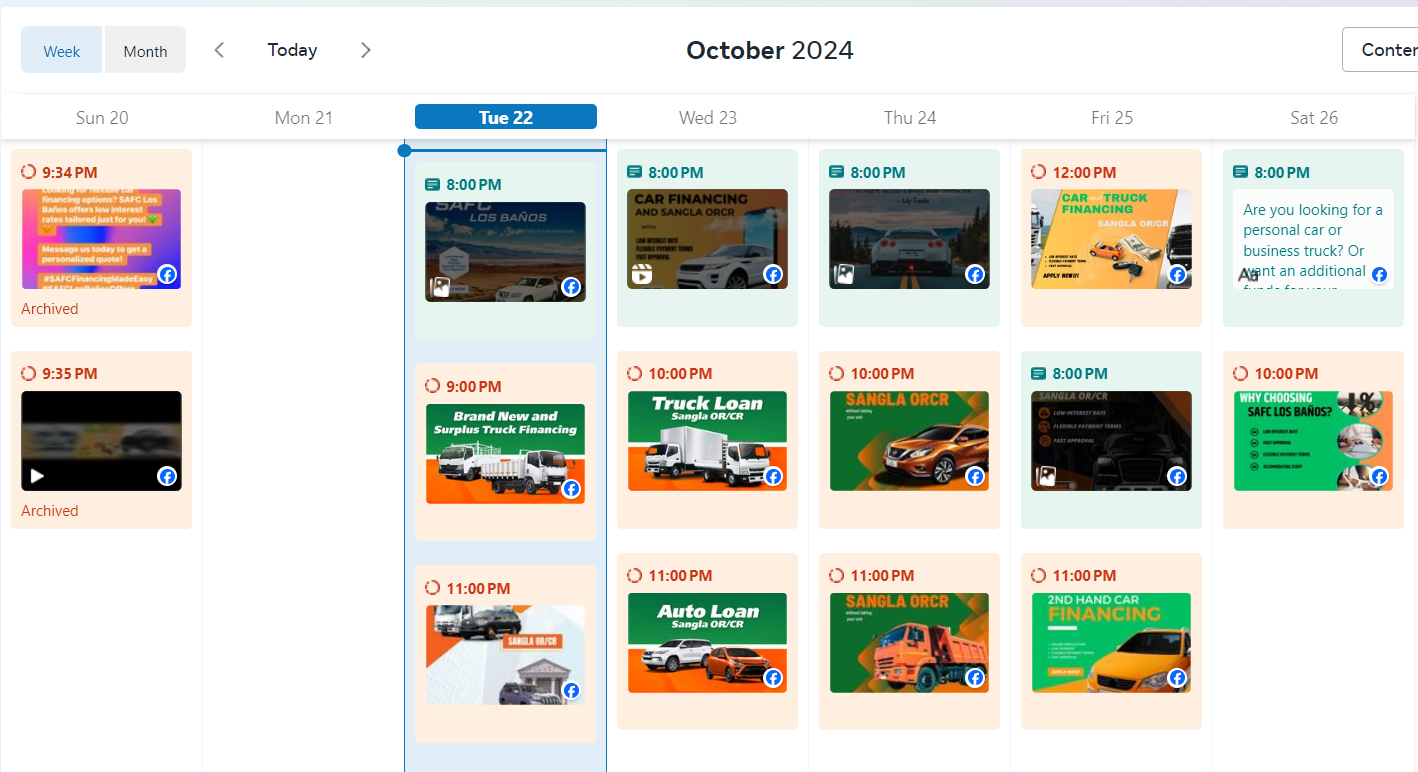Click the play icon on Sunday 9:35 PM video
Screen dimensions: 1418x772
pyautogui.click(x=37, y=476)
